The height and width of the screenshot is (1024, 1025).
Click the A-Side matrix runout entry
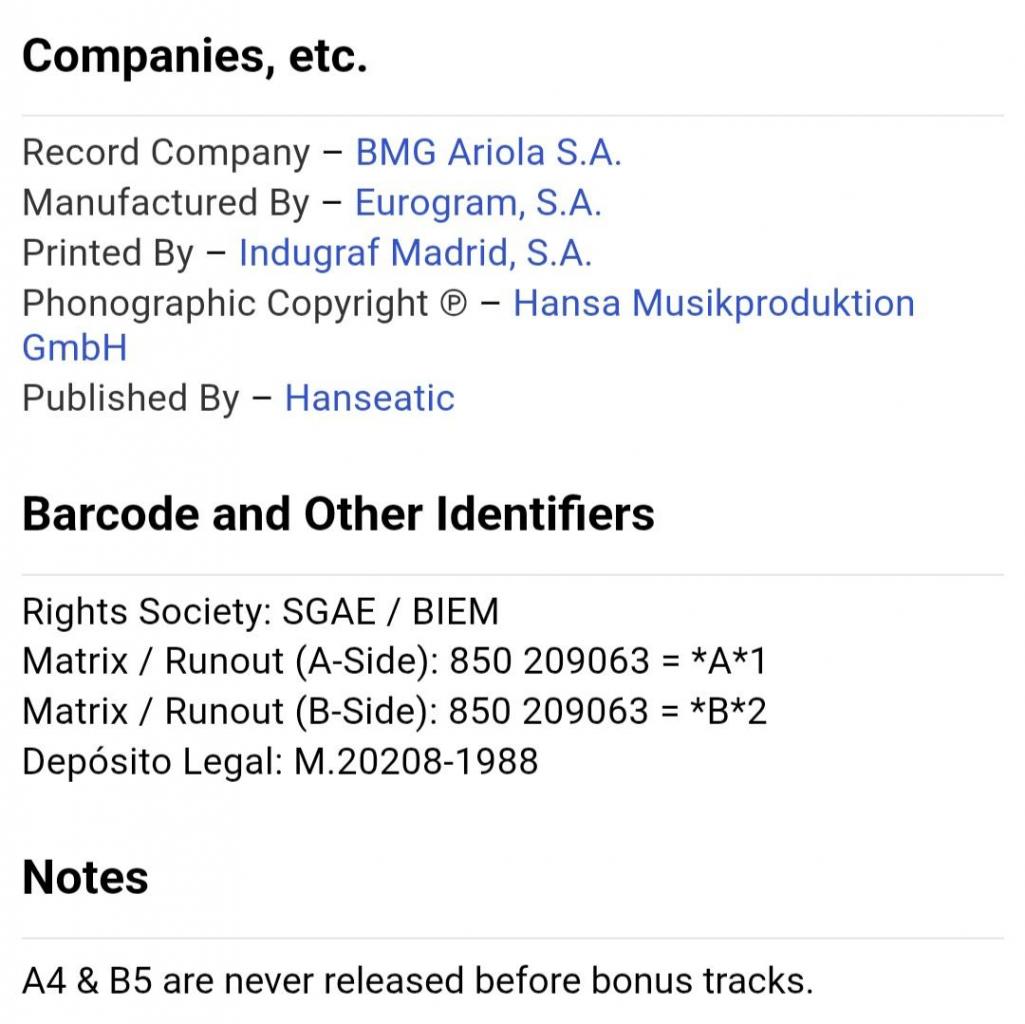click(x=394, y=661)
